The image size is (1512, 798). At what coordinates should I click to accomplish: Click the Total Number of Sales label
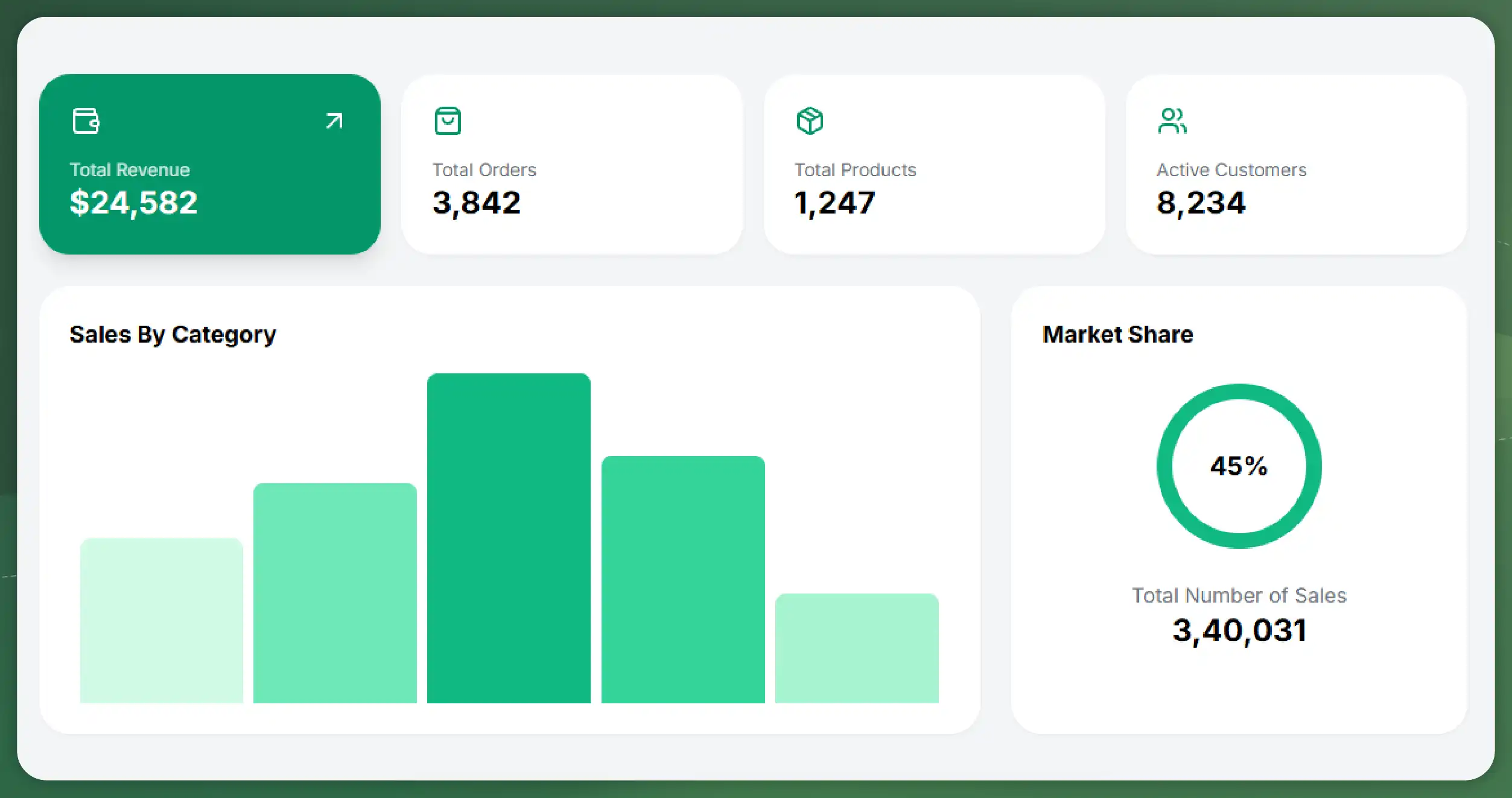coord(1239,595)
